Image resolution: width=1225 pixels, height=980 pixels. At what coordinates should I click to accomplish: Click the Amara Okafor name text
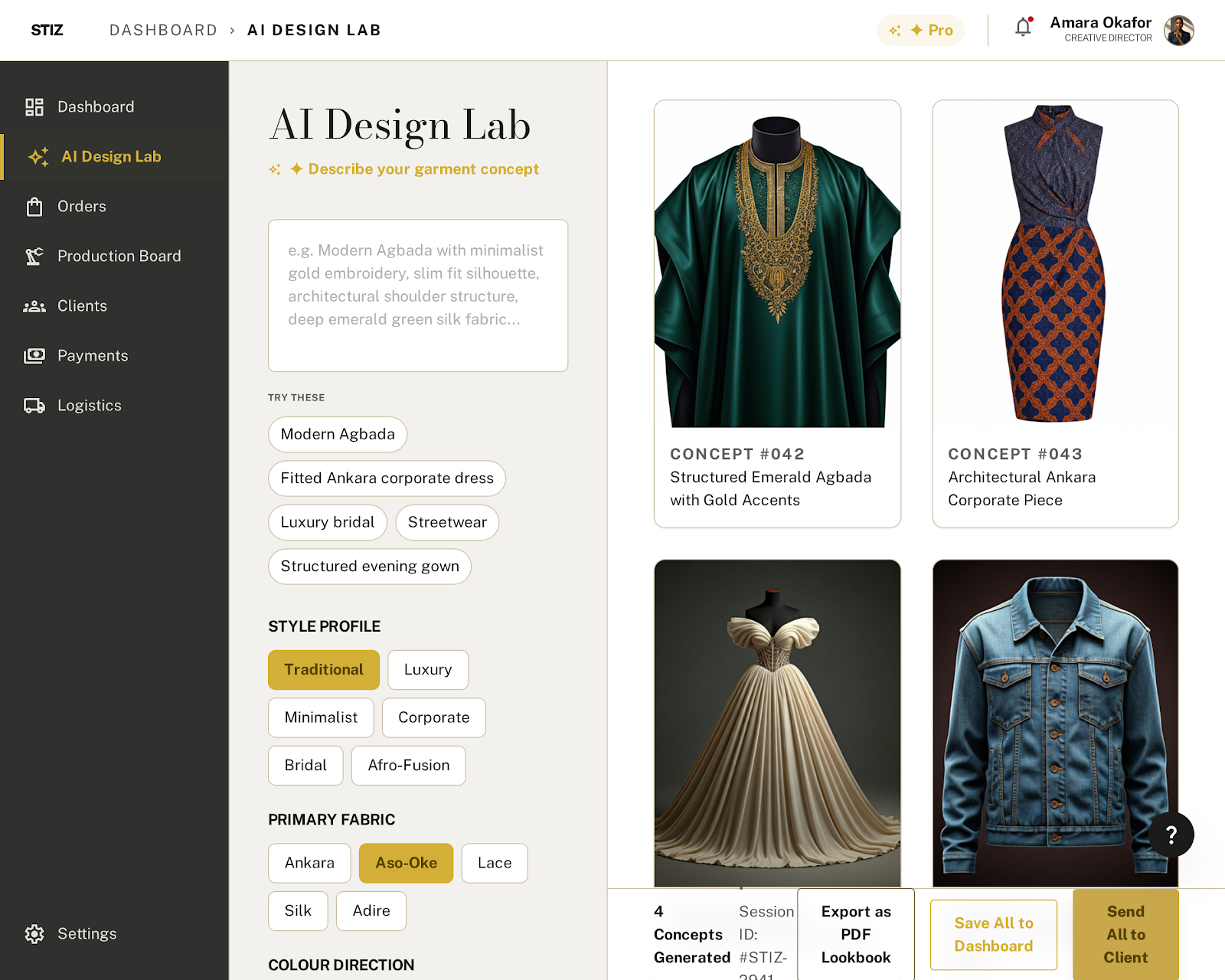pos(1100,23)
